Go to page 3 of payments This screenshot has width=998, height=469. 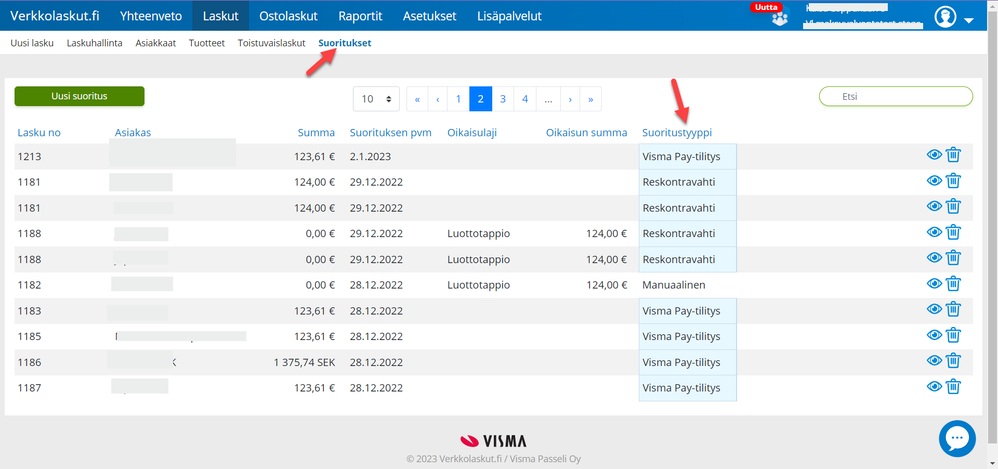point(503,99)
